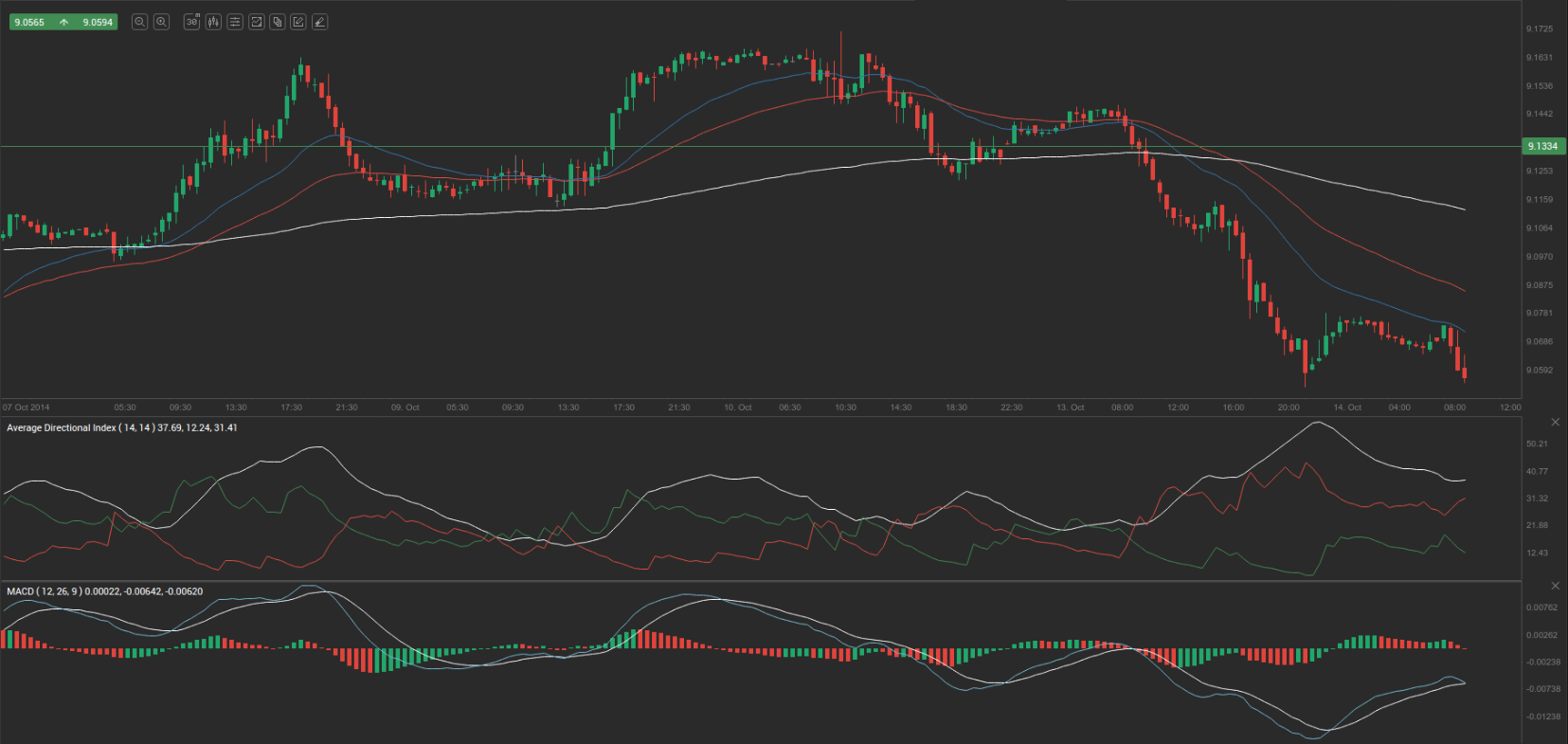Select the edit drawing pencil icon
1568x744 pixels.
click(298, 22)
